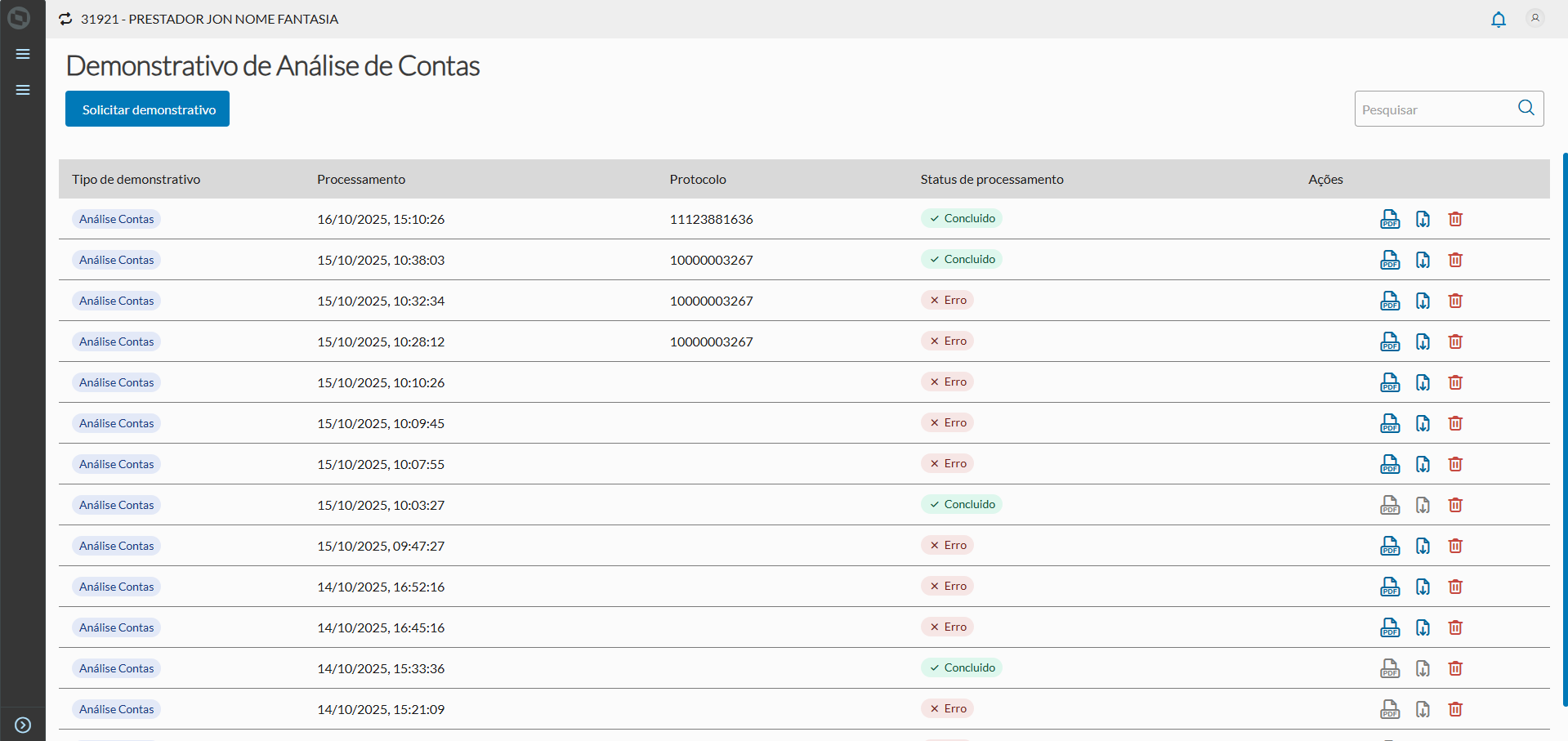Image resolution: width=1568 pixels, height=741 pixels.
Task: Open PDF for the 16/10/2025 15:10:26 row
Action: tap(1389, 219)
